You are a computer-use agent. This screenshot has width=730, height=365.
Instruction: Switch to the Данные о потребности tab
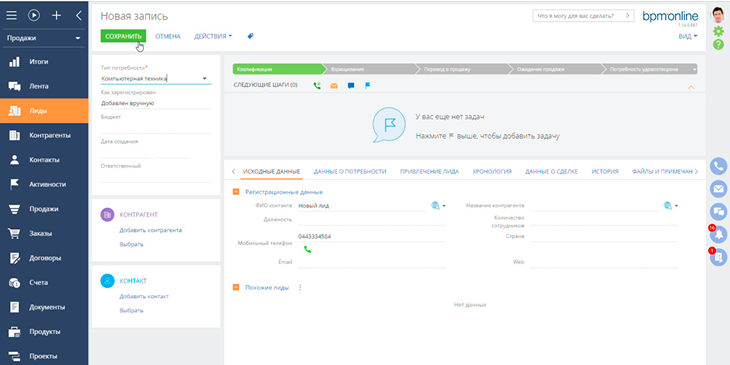tap(350, 171)
